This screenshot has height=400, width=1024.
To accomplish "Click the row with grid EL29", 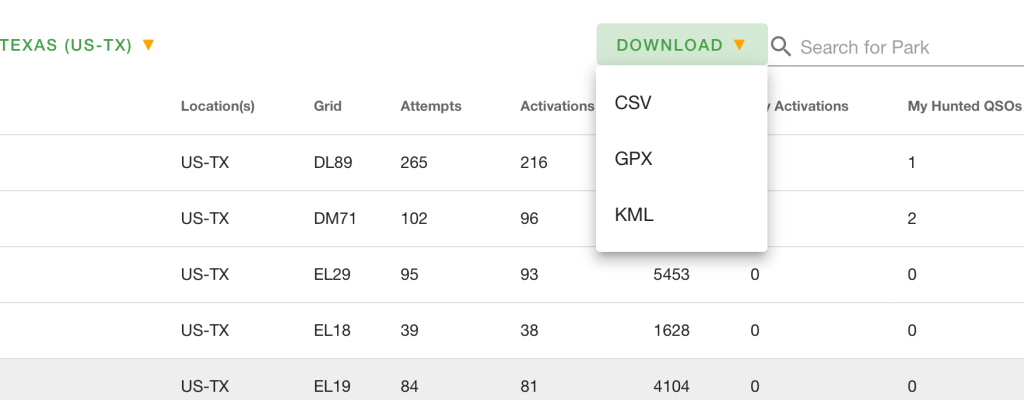I will click(x=332, y=274).
